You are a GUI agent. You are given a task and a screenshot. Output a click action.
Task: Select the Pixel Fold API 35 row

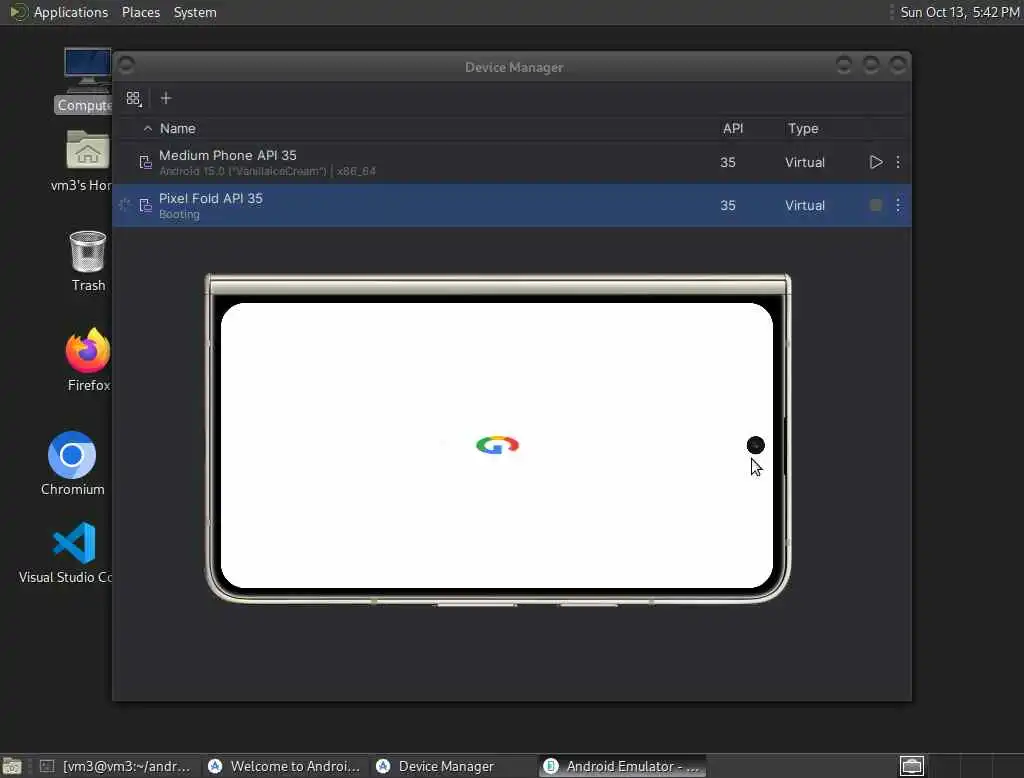(x=512, y=205)
